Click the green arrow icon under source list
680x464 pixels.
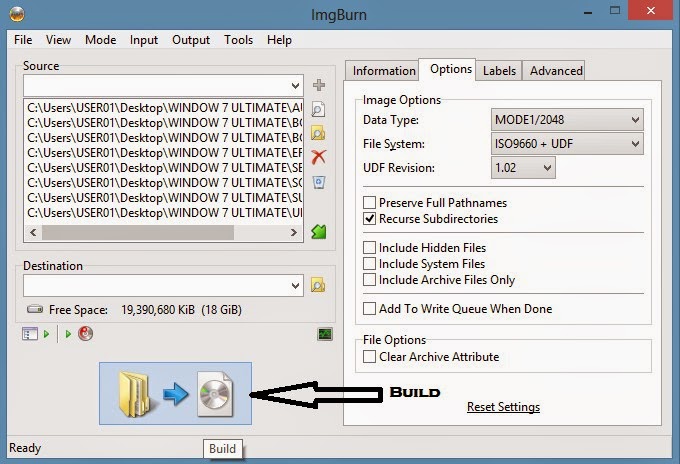[x=319, y=232]
